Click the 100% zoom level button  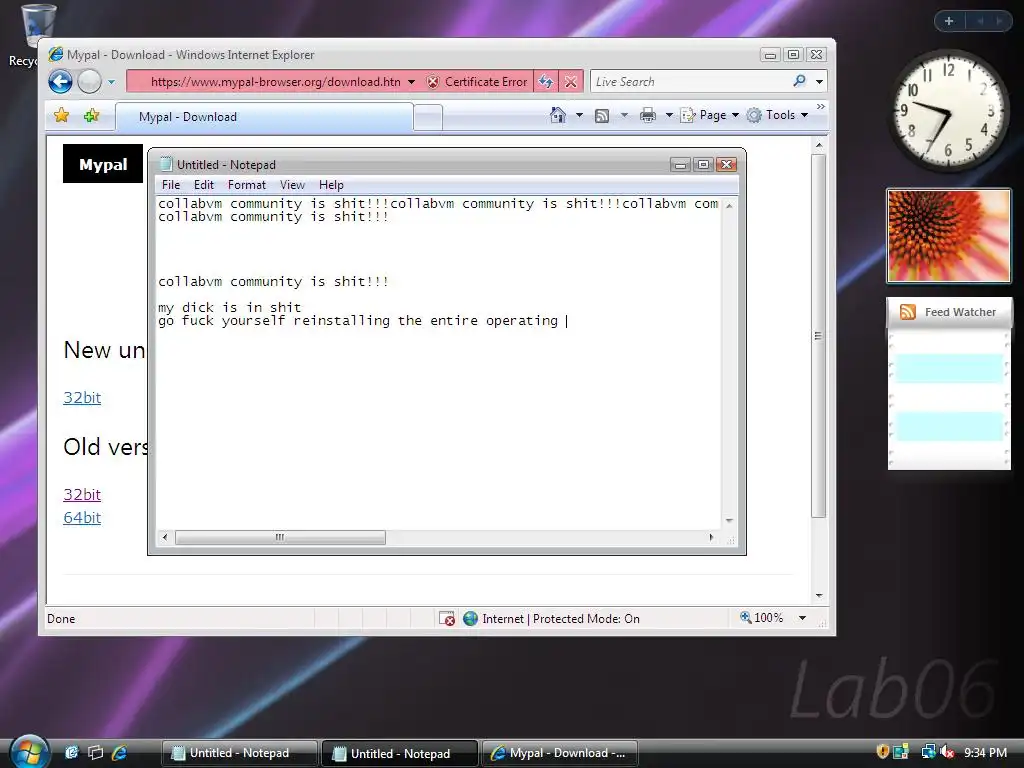(x=761, y=618)
